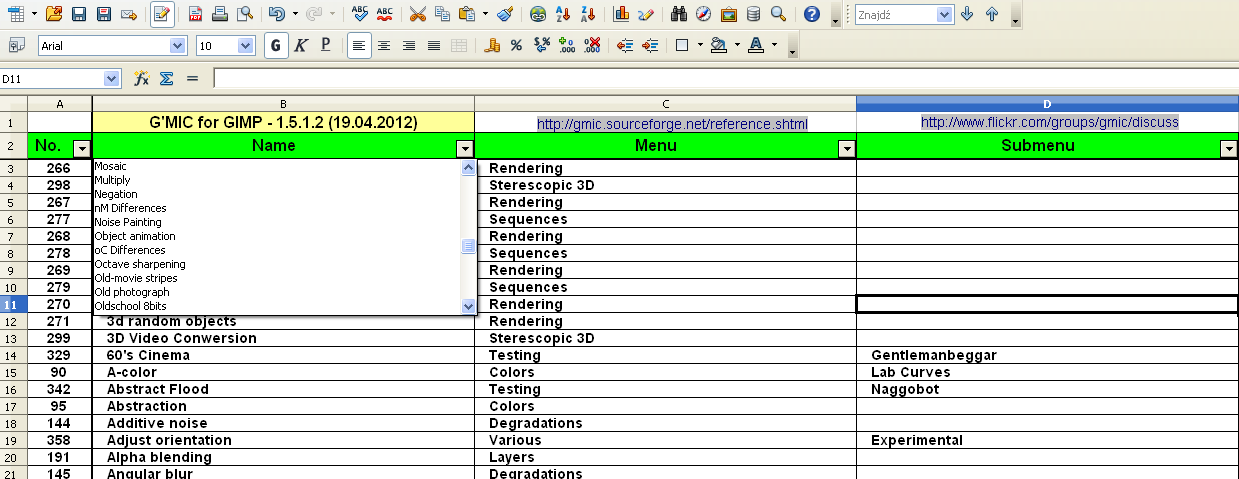Justify cell text
Image resolution: width=1239 pixels, height=479 pixels.
pyautogui.click(x=433, y=45)
